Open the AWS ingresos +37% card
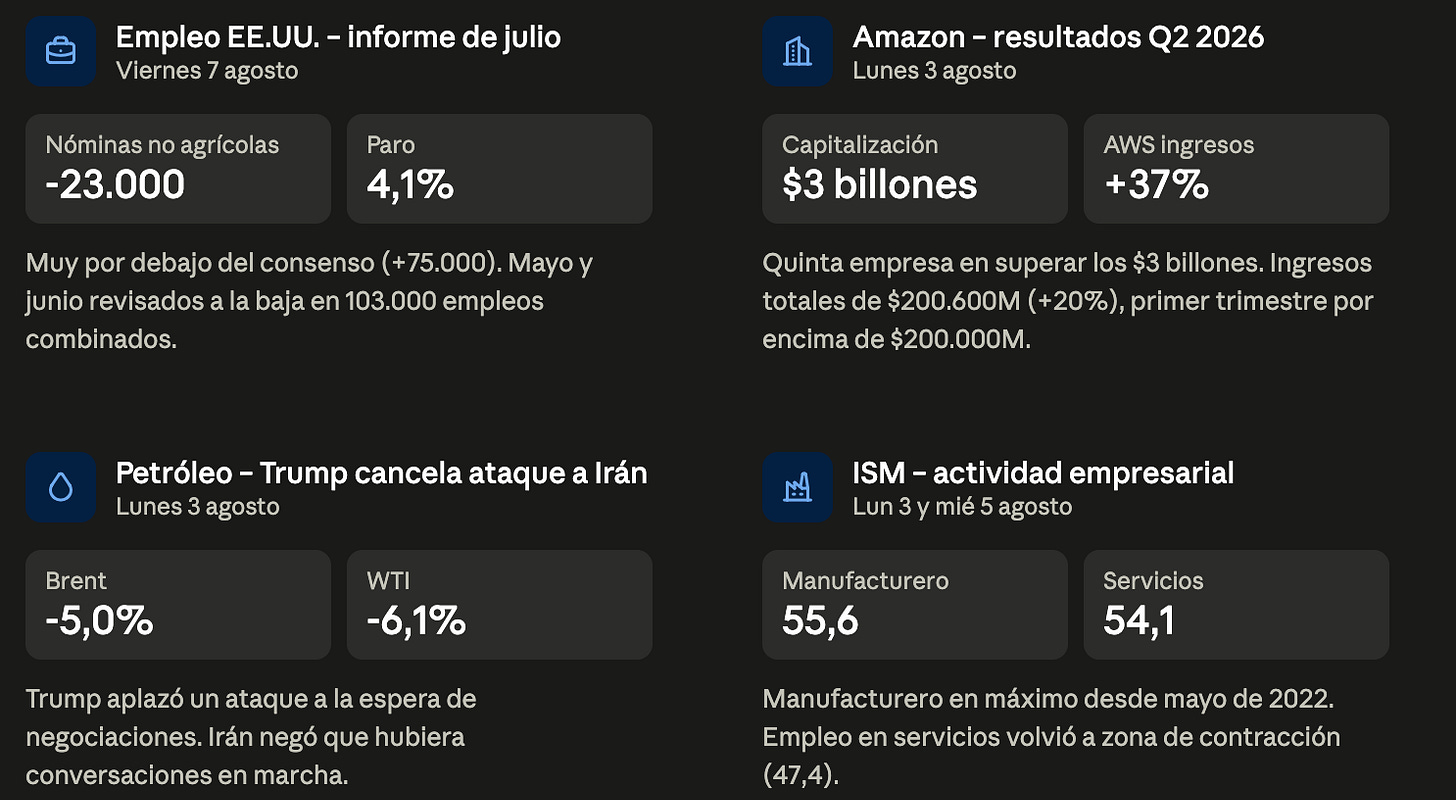 click(x=1236, y=169)
